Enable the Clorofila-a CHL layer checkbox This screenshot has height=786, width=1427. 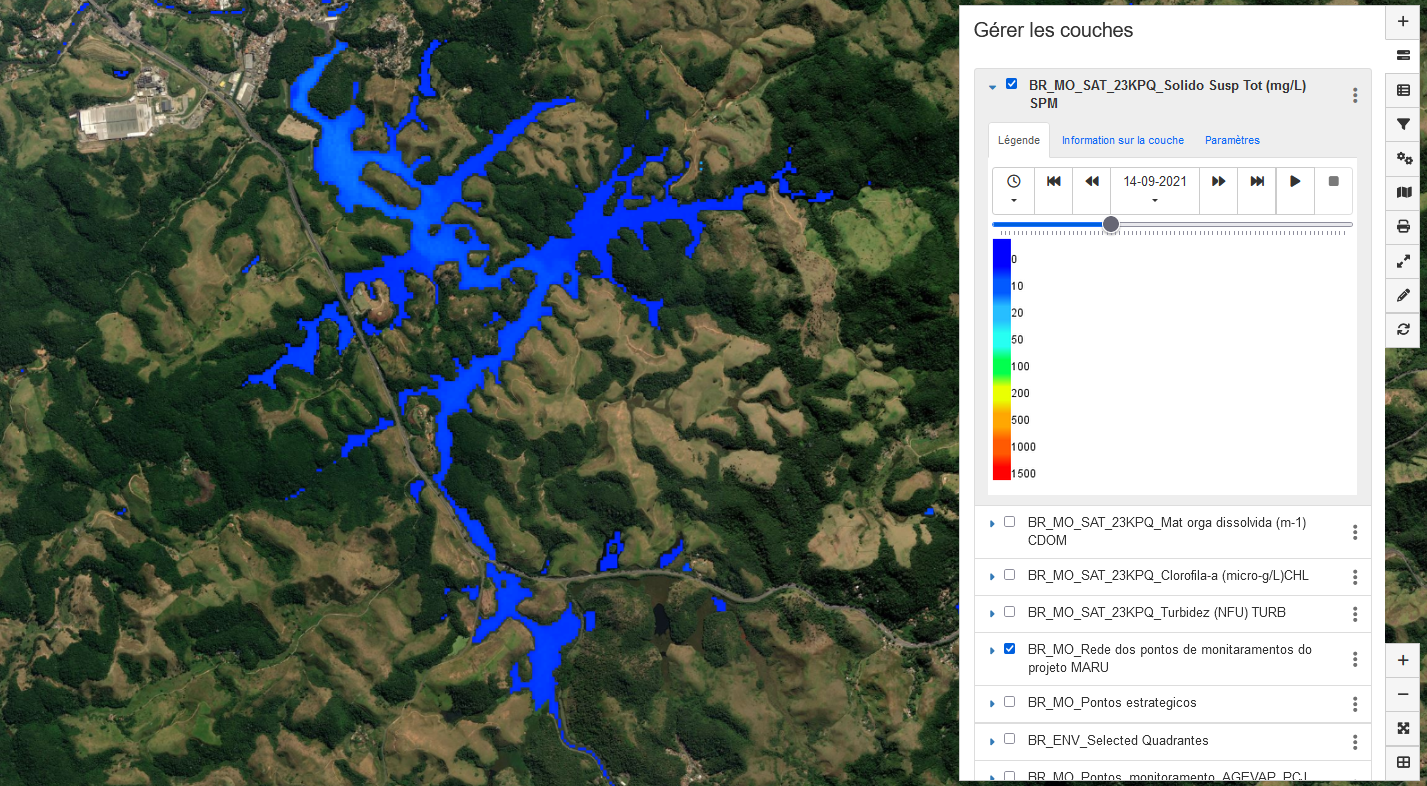[1009, 575]
